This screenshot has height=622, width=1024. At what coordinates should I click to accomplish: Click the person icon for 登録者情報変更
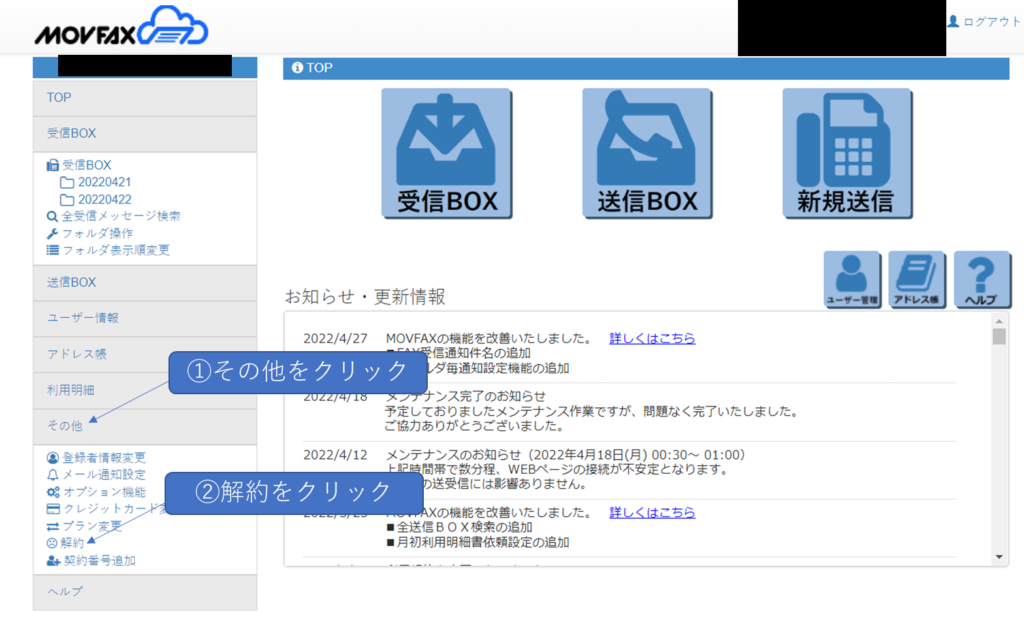click(53, 457)
